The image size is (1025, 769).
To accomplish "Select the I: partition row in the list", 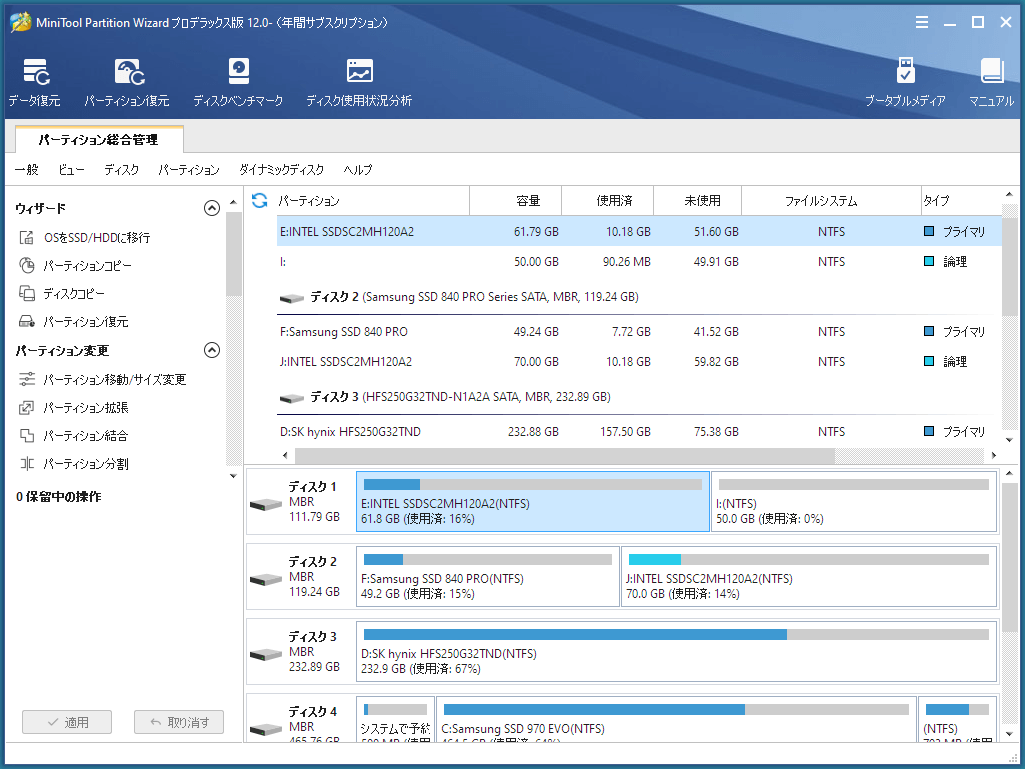I will point(639,262).
